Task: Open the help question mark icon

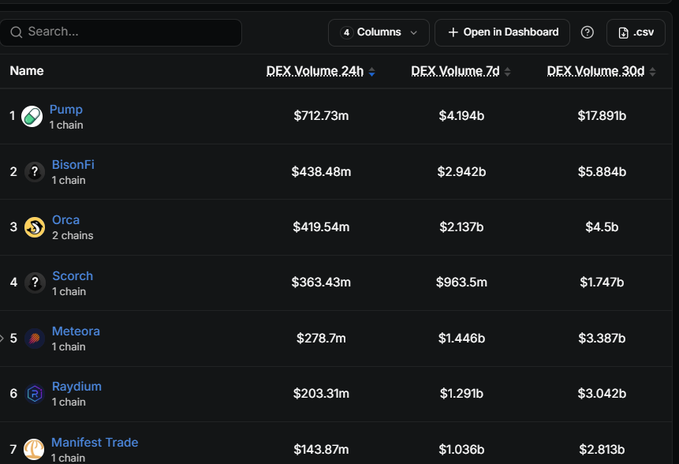Action: [x=587, y=32]
